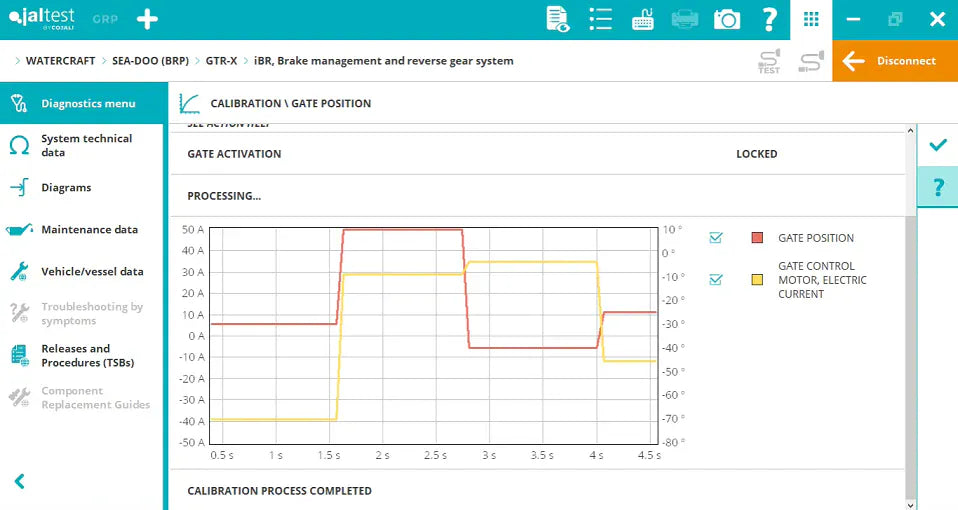Click the 2.5 s time axis label

435,456
